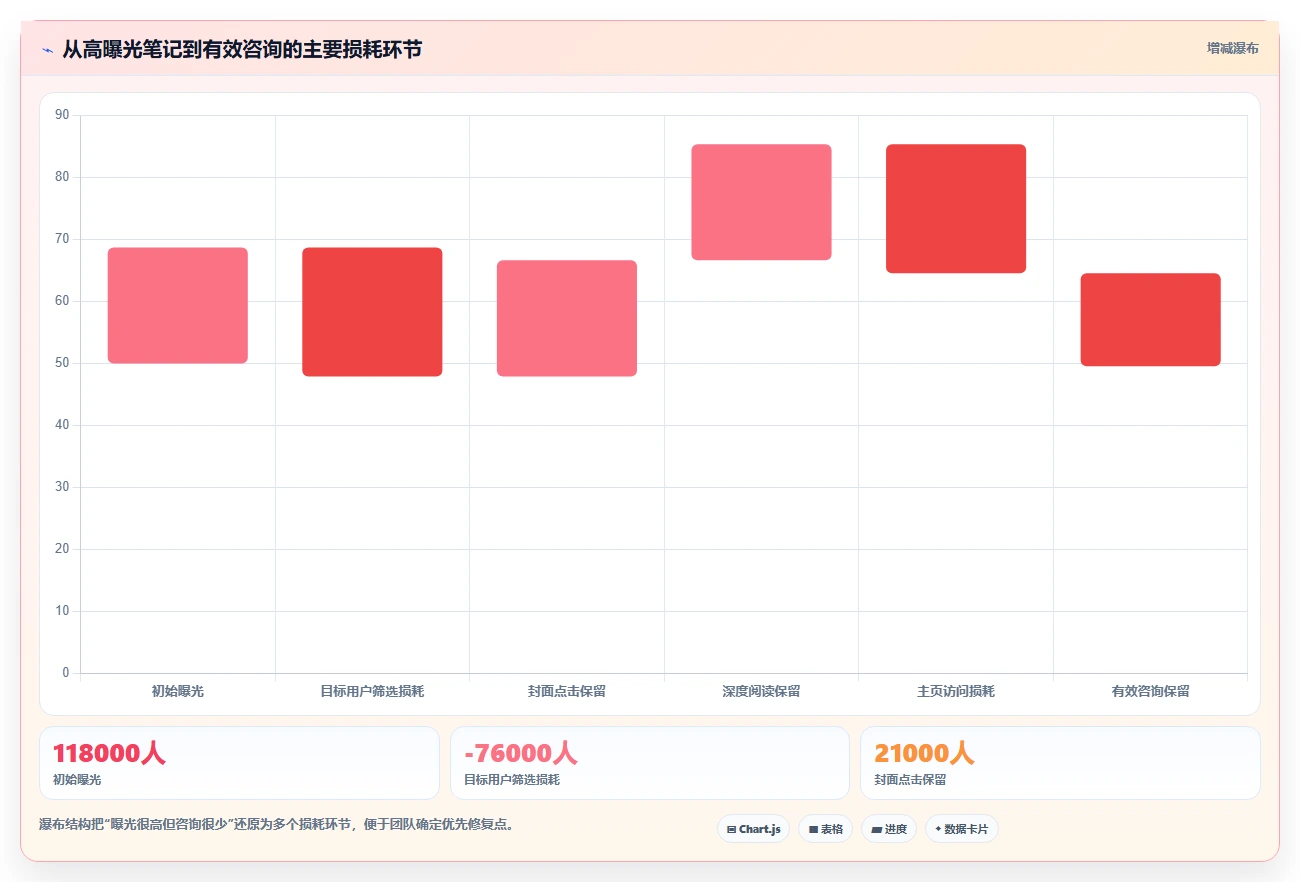Click the 目标用户筛选损耗 x-axis label
This screenshot has width=1300, height=882.
(372, 691)
